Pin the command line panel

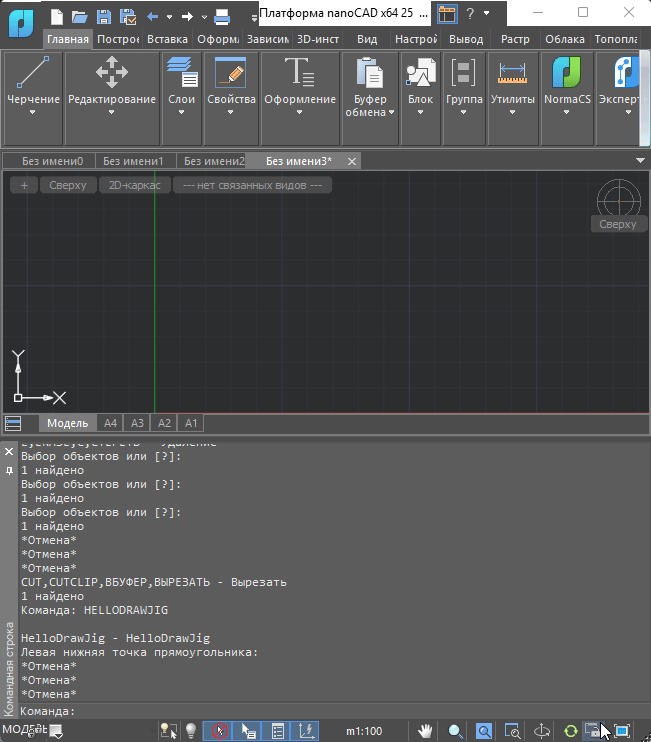click(x=9, y=470)
